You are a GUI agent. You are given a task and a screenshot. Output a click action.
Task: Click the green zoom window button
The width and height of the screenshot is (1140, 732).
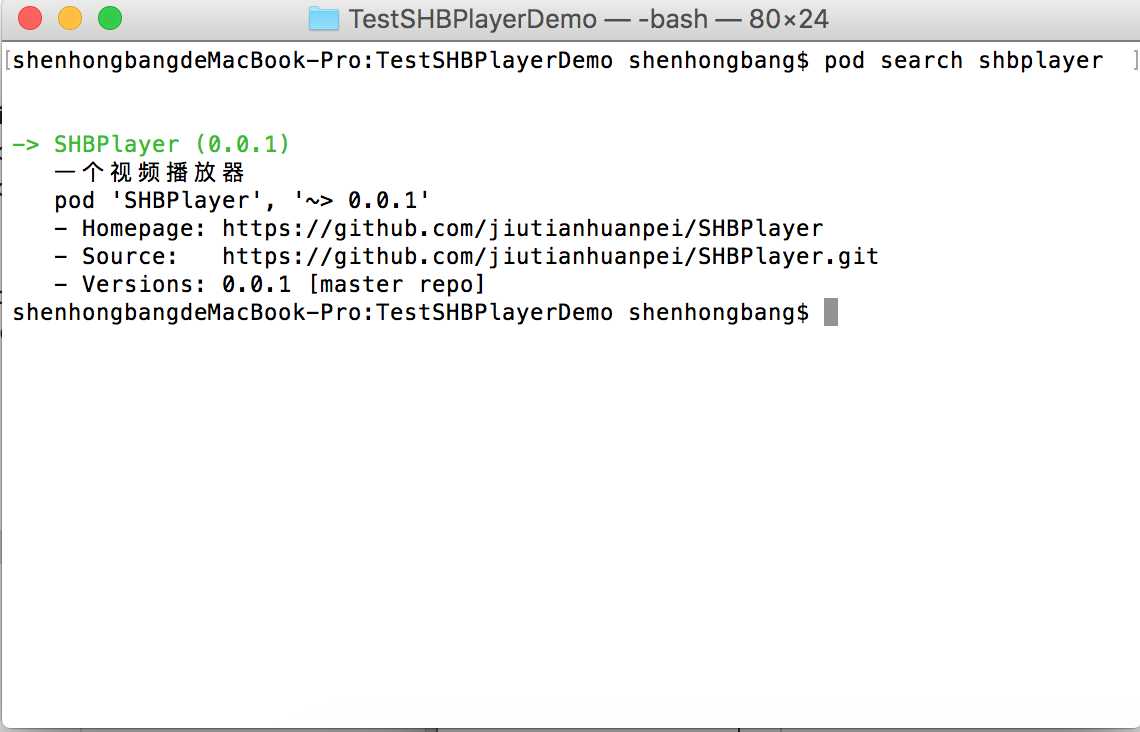tap(109, 18)
